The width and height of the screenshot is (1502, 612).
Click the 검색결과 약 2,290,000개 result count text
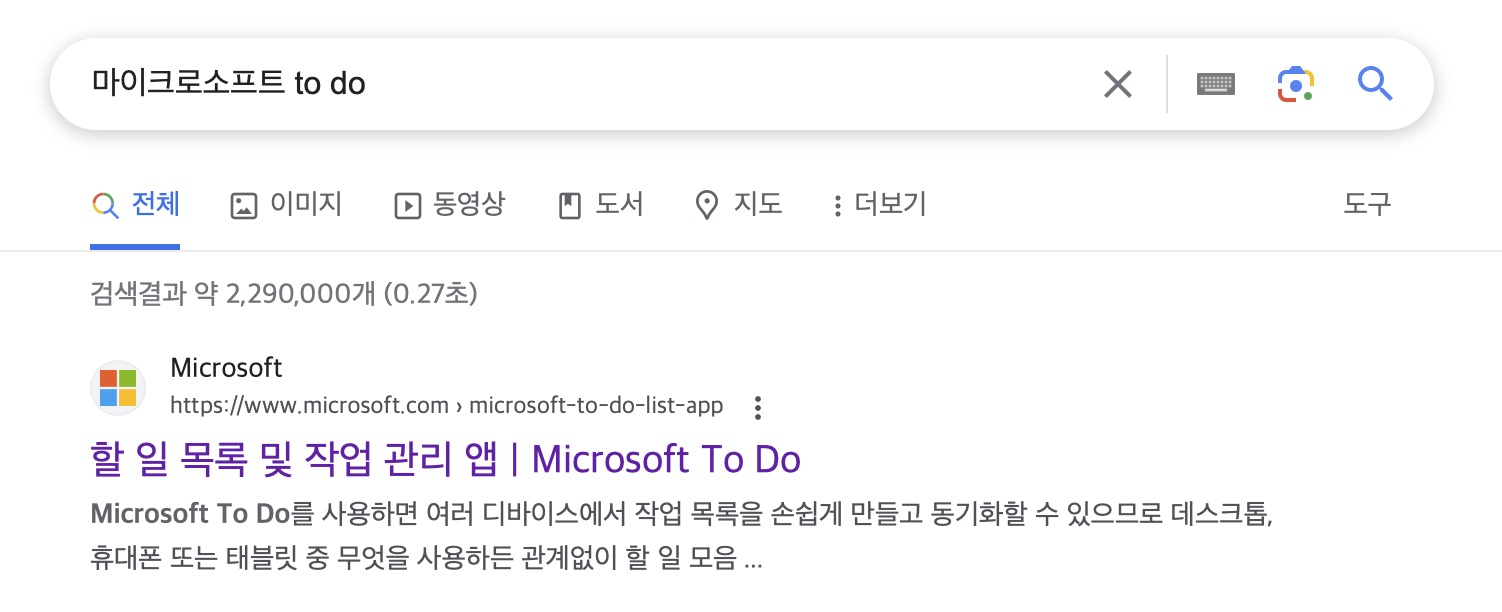pos(283,294)
